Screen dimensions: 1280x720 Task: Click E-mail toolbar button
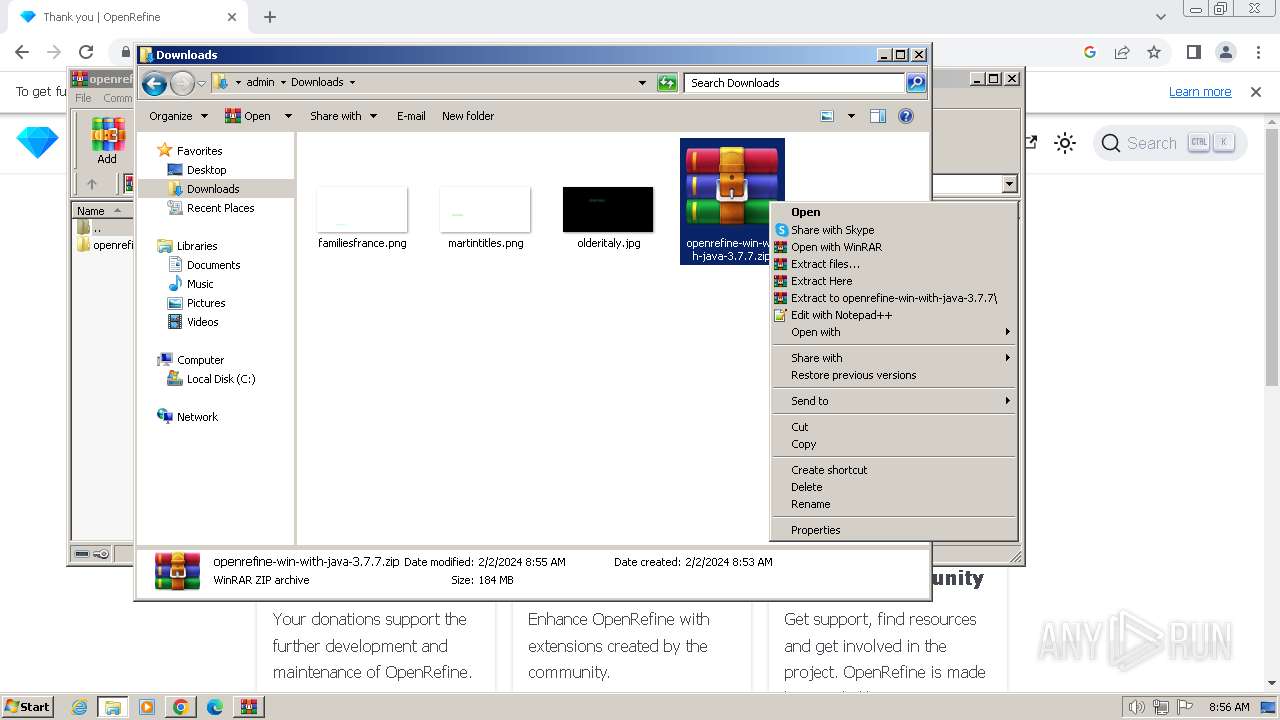point(411,116)
